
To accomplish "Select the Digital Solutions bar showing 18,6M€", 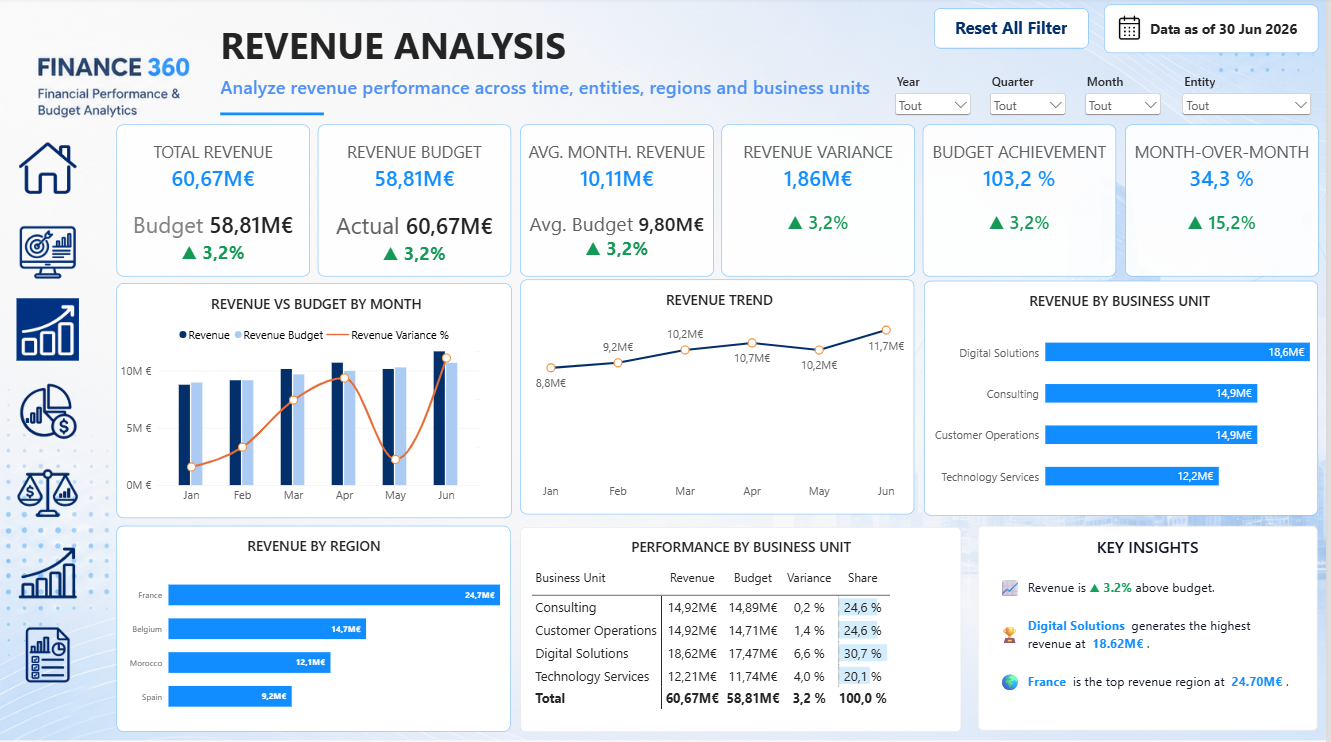I will (x=1176, y=352).
